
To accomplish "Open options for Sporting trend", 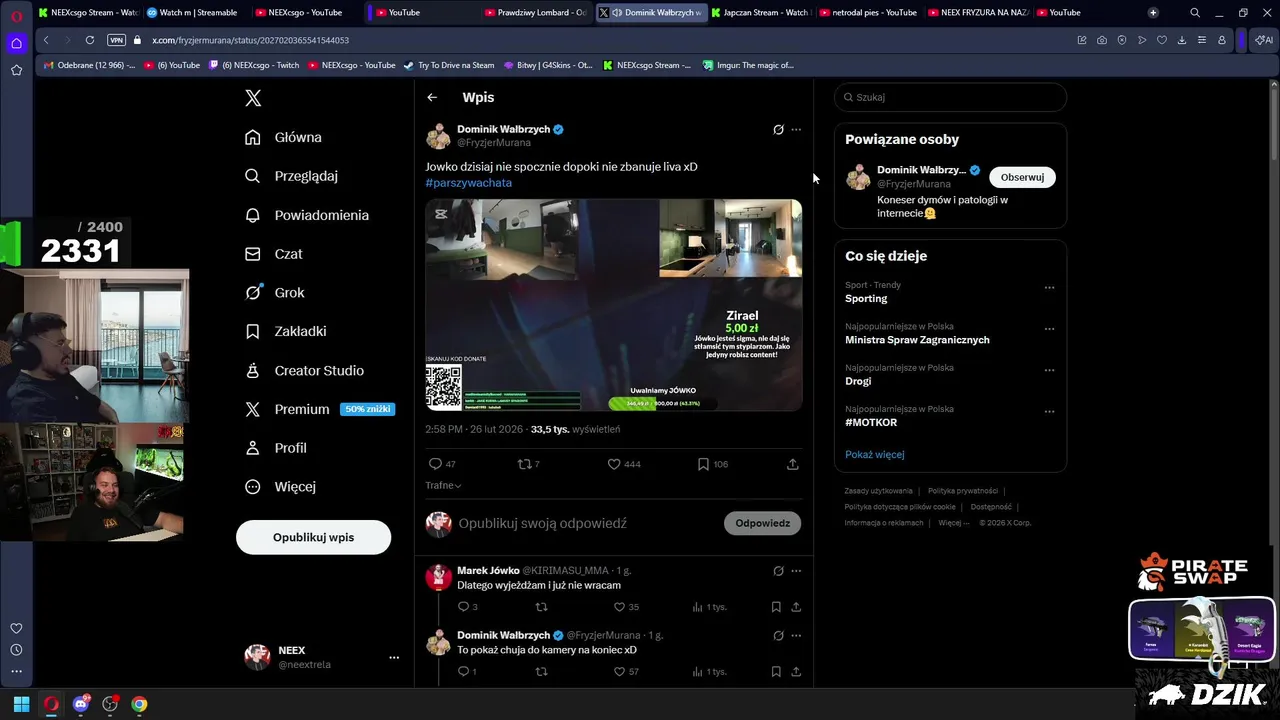I will tap(1049, 288).
